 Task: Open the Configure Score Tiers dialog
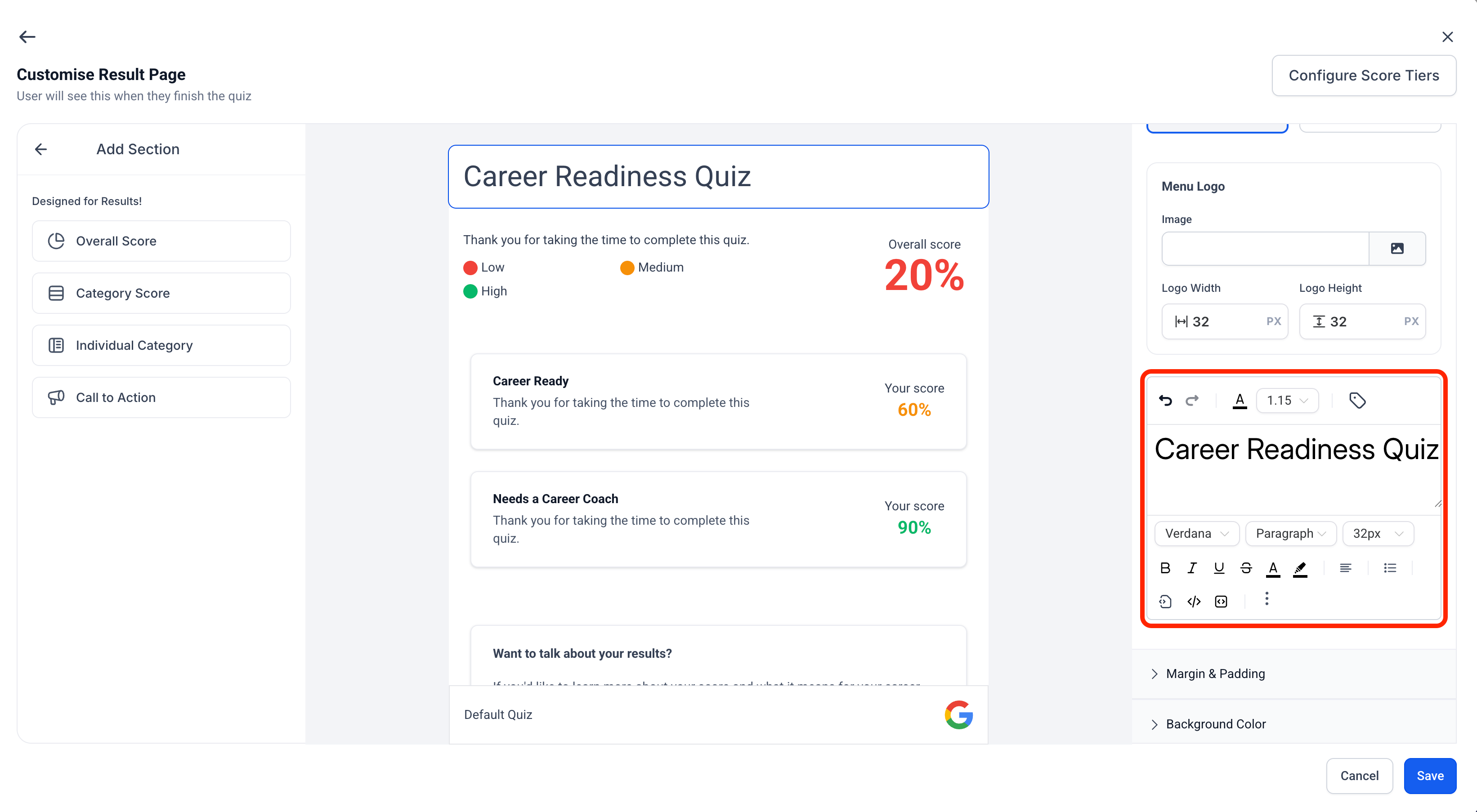[x=1364, y=75]
